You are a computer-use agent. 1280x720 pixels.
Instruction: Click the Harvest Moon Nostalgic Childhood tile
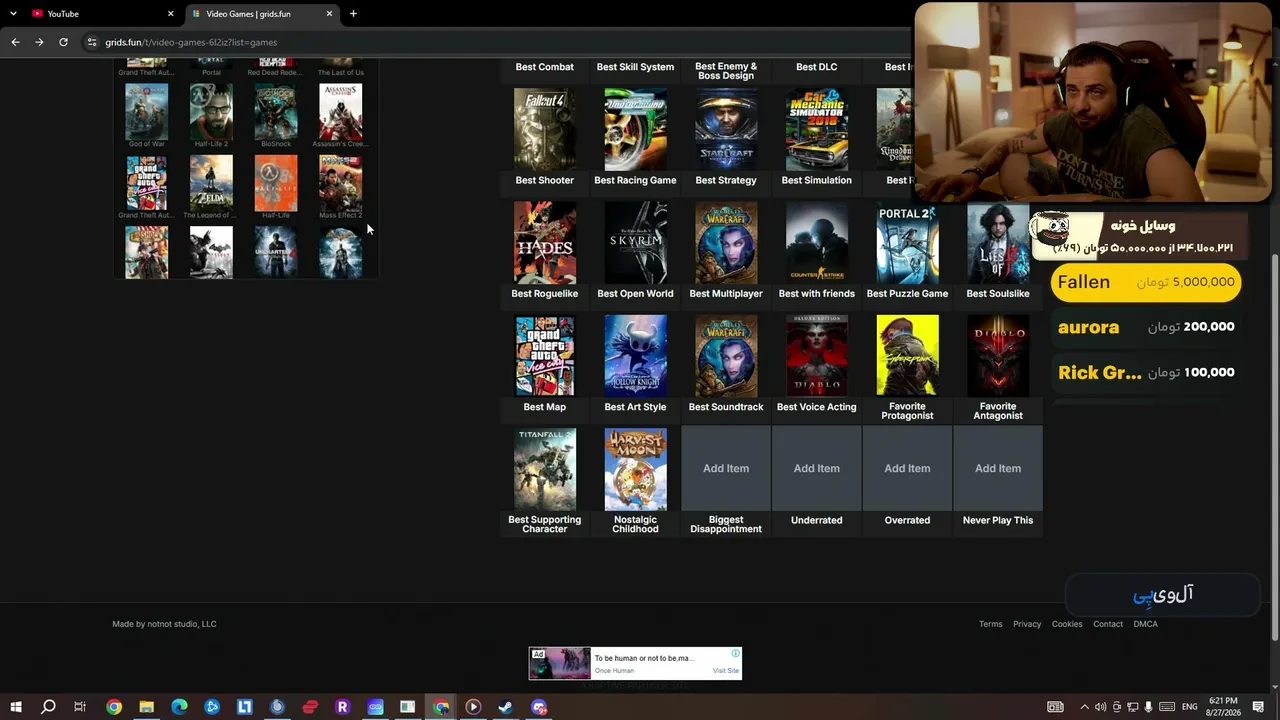[x=635, y=469]
